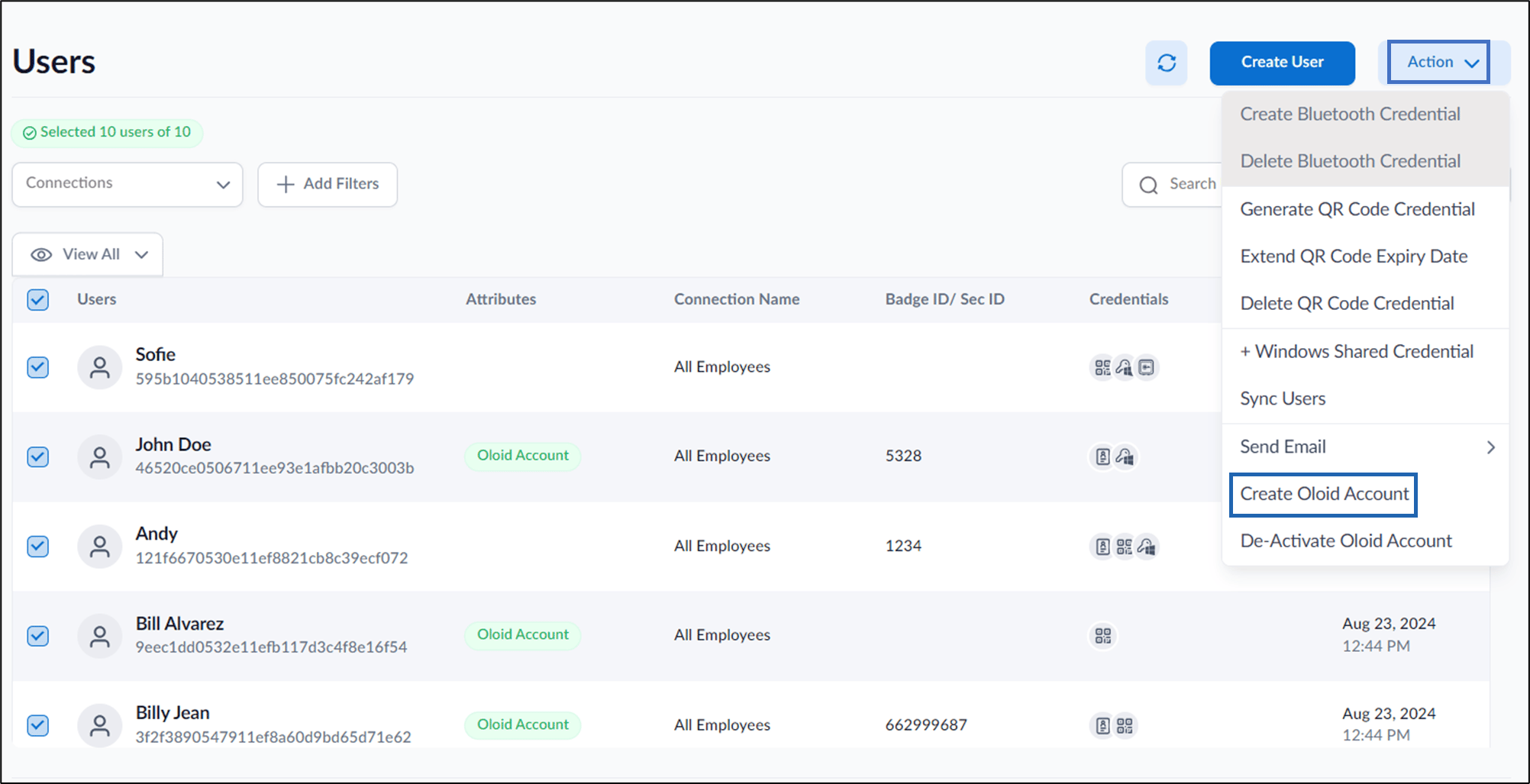Click the Windows key credential icon for Andy

[x=1147, y=547]
